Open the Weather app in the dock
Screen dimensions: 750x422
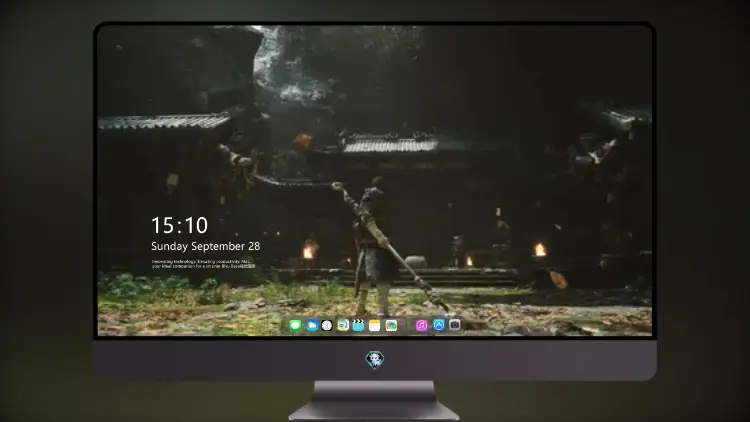pos(311,326)
